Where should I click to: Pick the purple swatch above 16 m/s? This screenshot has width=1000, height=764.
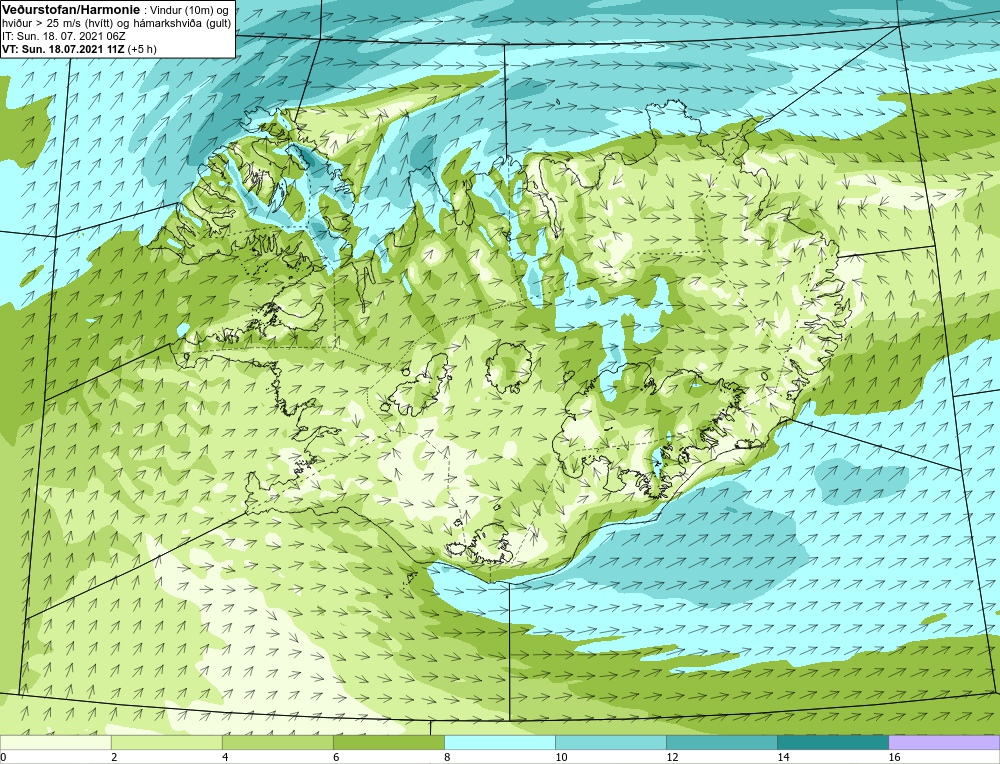[x=944, y=742]
